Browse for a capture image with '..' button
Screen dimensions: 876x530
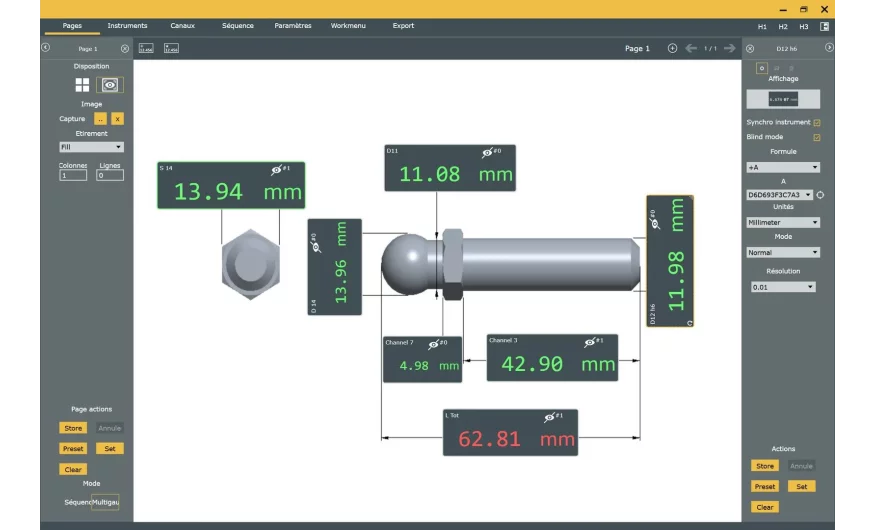click(x=100, y=119)
